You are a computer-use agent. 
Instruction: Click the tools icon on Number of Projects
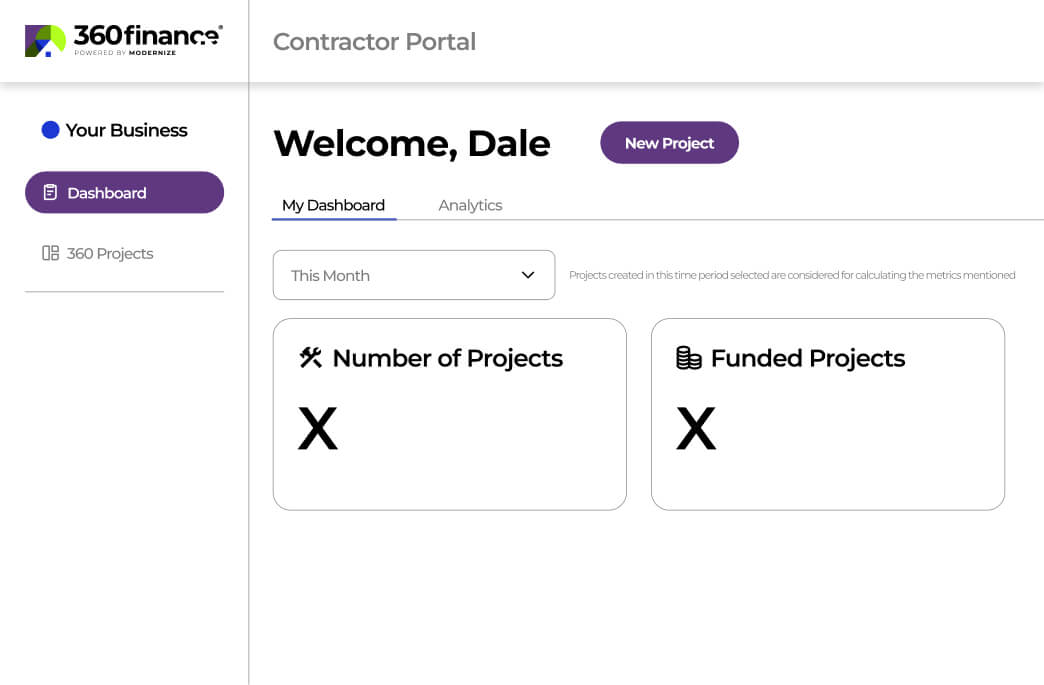pyautogui.click(x=311, y=358)
